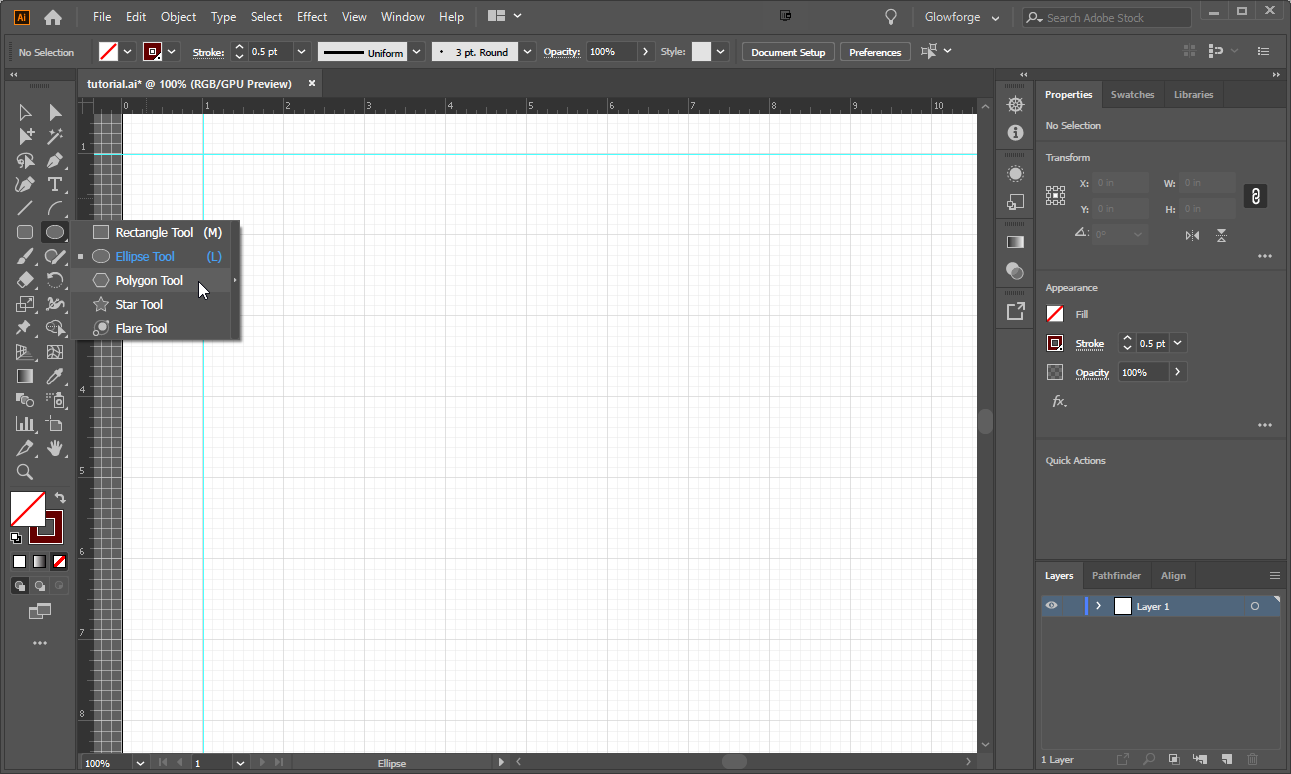Click the Opacity link in control bar

(x=561, y=52)
